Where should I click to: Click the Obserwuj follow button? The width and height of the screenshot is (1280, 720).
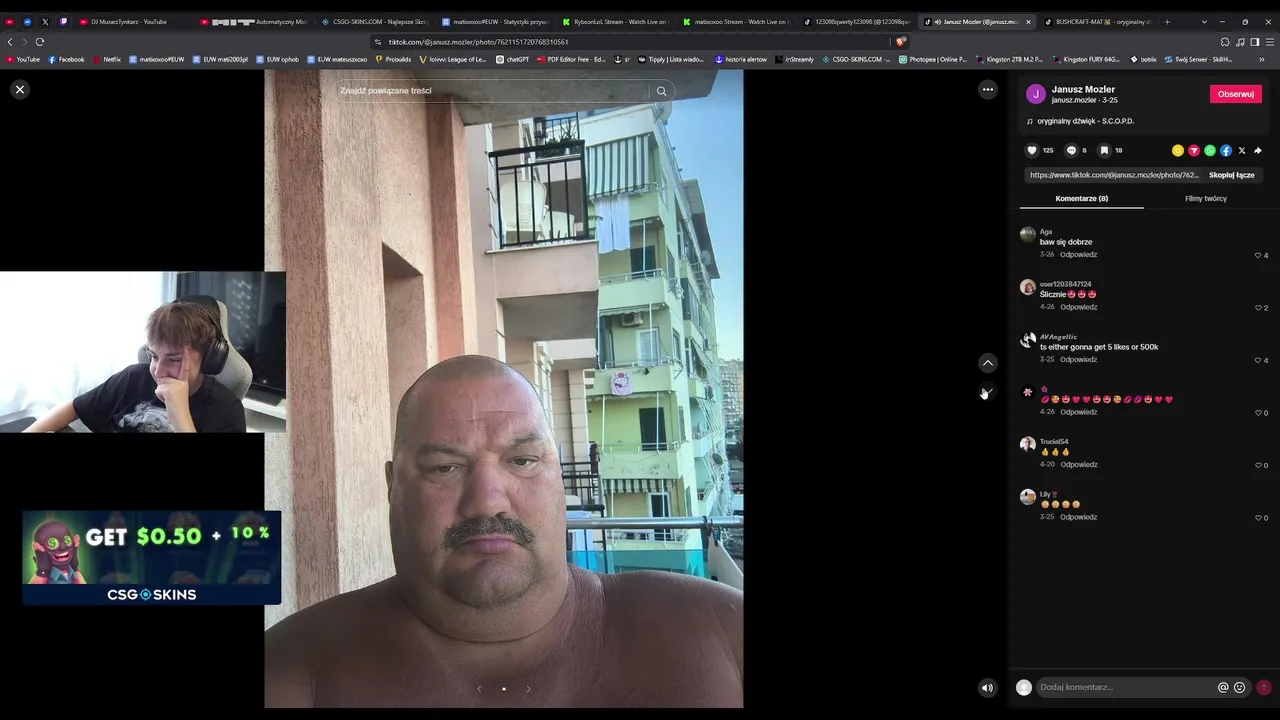coord(1236,94)
